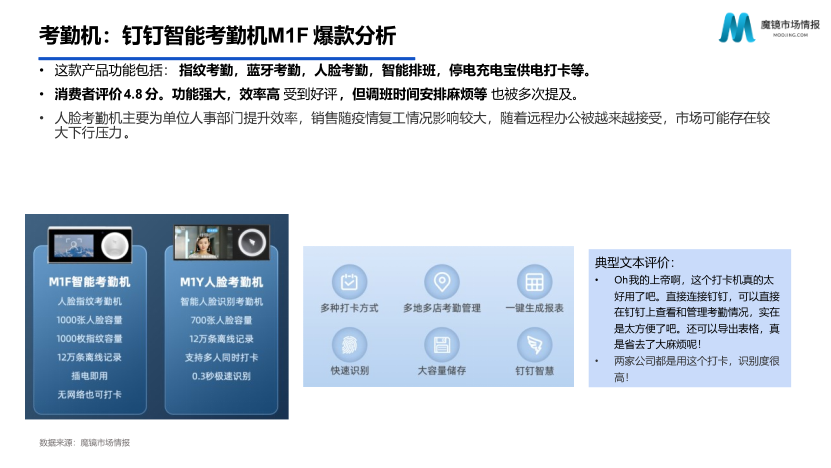Click the bullet 消费者评价4.8分

[x=316, y=94]
